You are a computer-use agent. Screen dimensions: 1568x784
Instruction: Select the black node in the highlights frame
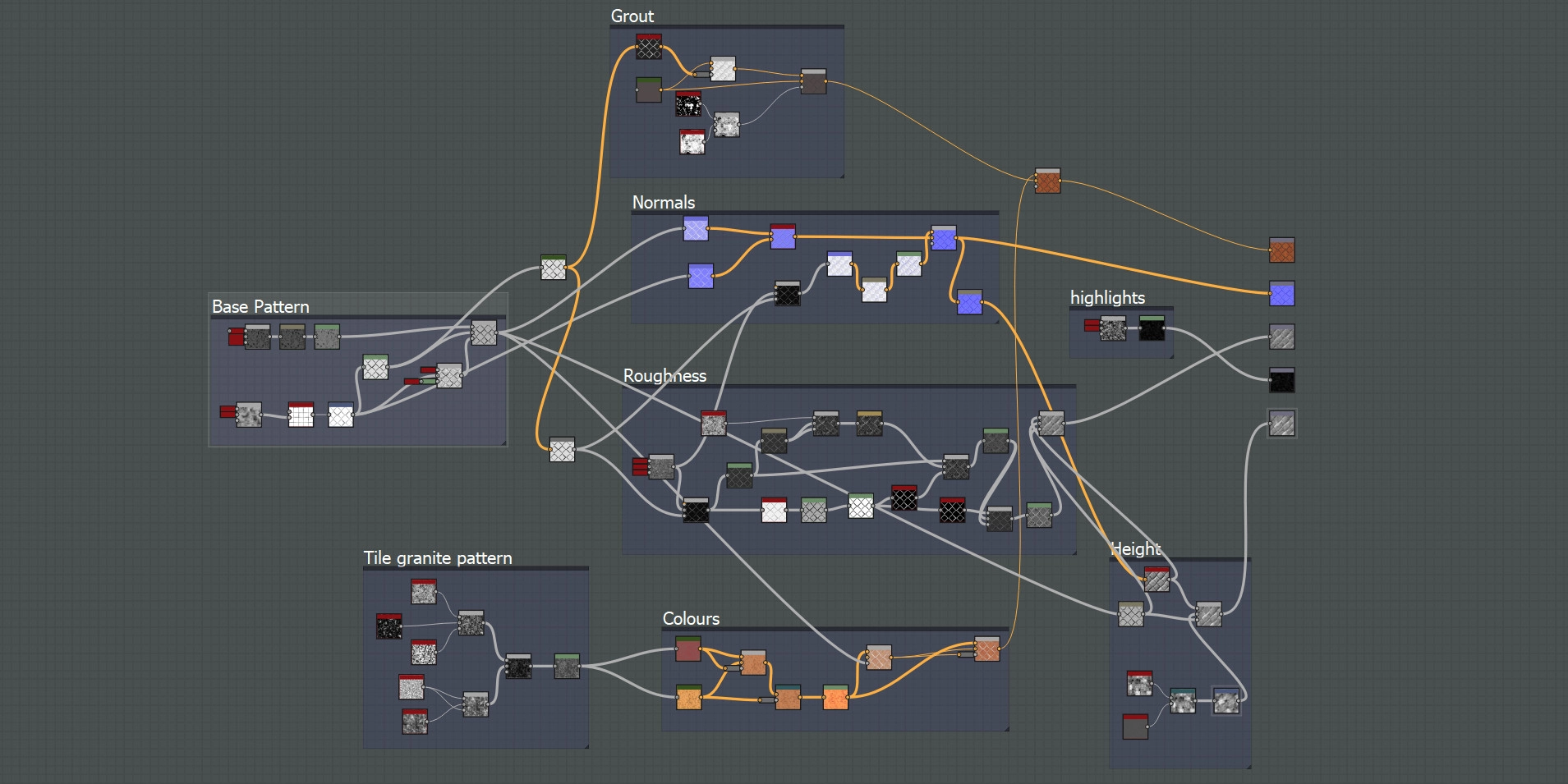pos(1152,329)
